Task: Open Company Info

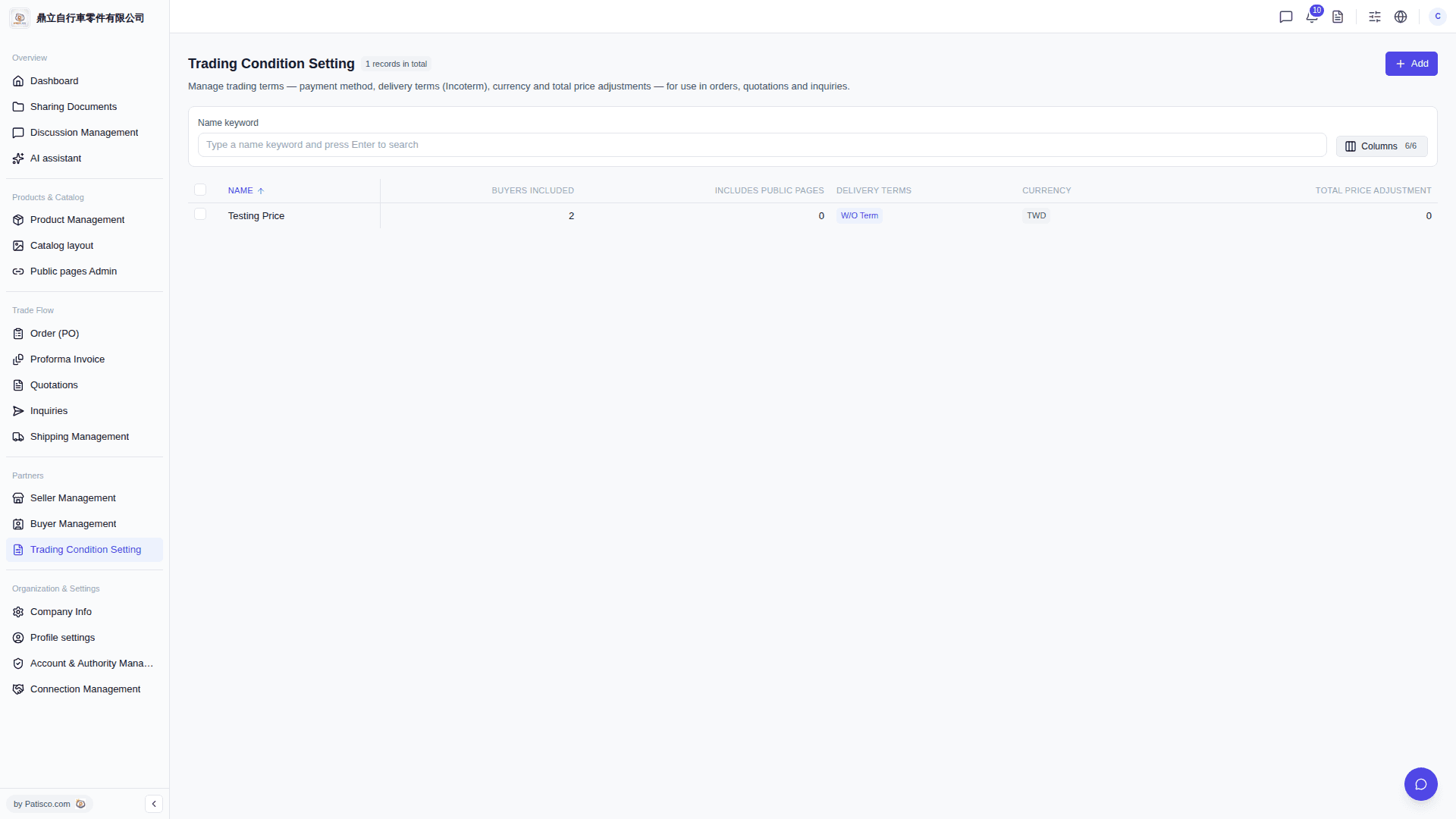Action: pos(84,612)
